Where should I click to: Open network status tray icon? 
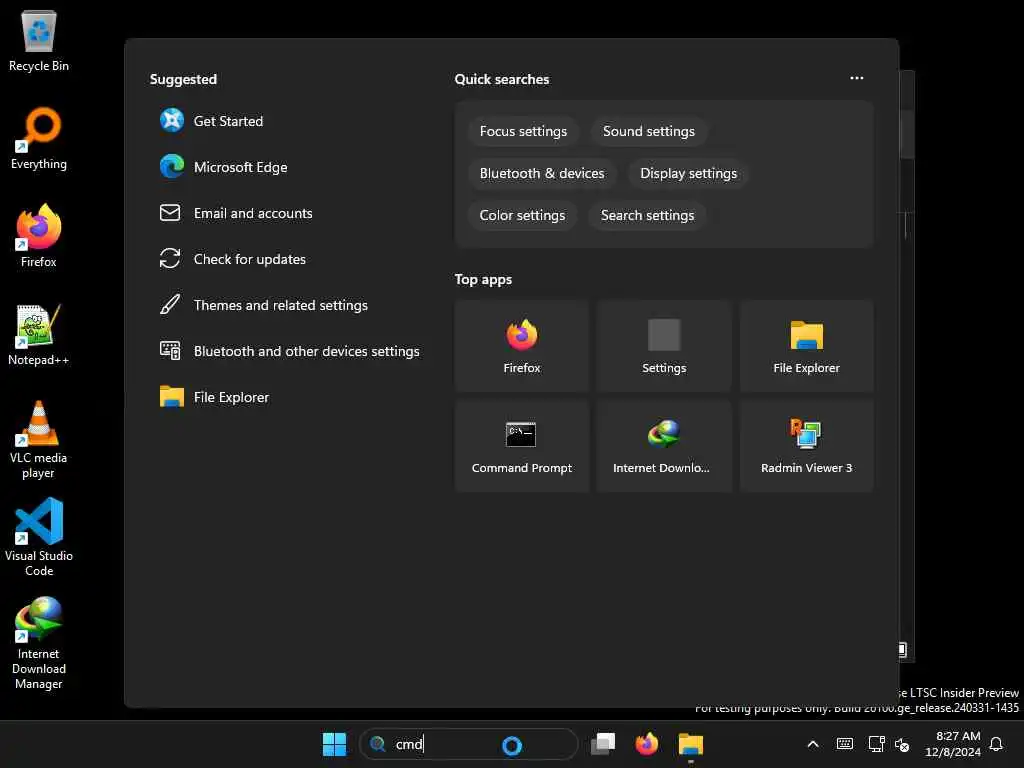coord(876,744)
